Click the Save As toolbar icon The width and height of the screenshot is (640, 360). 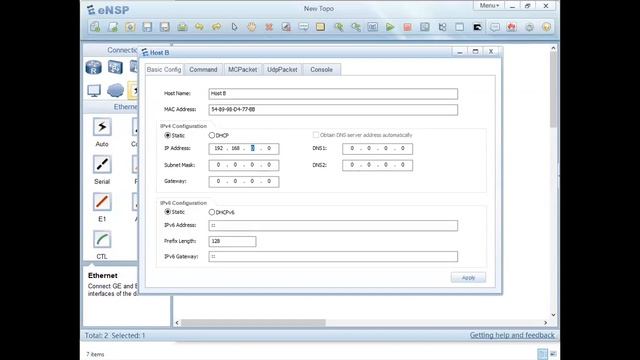(164, 27)
